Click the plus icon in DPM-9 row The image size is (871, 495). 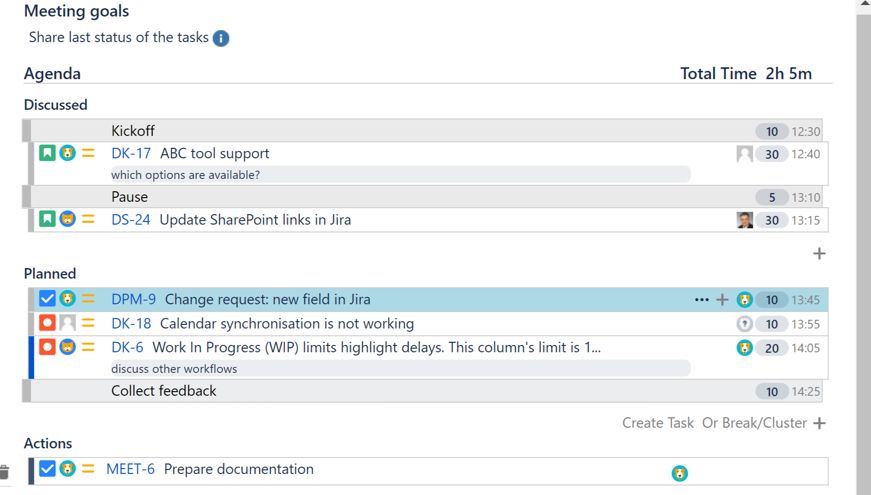pos(722,299)
